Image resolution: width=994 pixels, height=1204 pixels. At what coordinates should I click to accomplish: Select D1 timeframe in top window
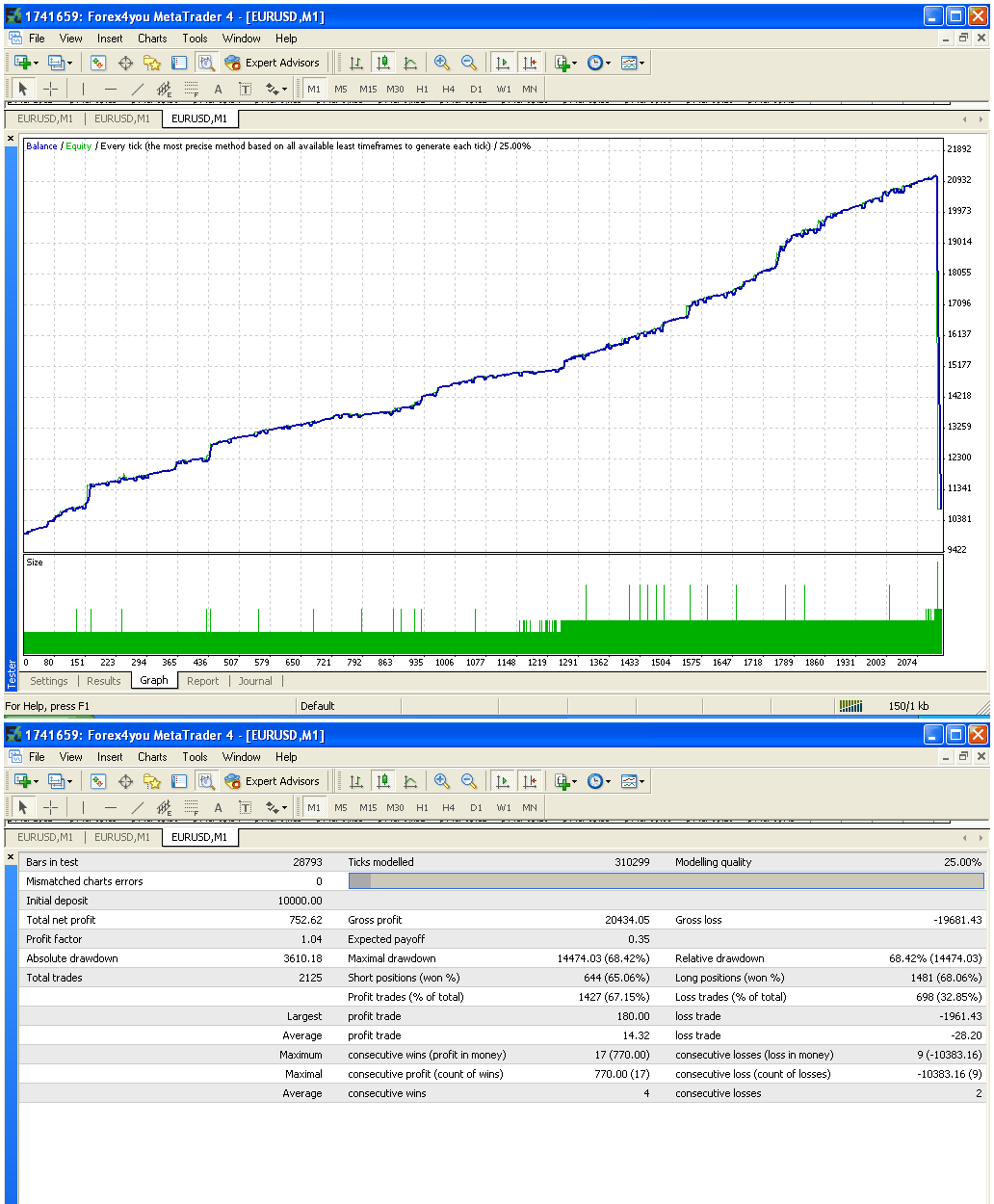click(476, 90)
